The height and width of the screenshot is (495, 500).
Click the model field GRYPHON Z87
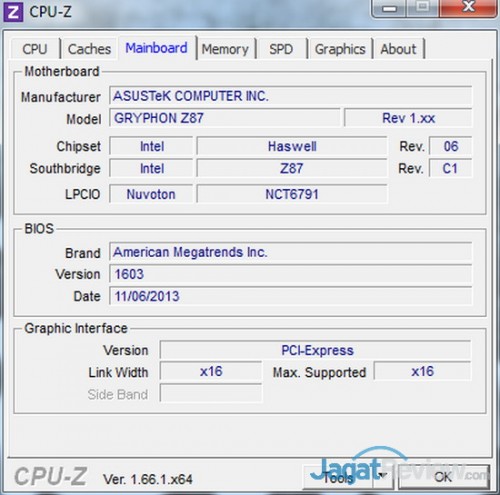coord(225,118)
